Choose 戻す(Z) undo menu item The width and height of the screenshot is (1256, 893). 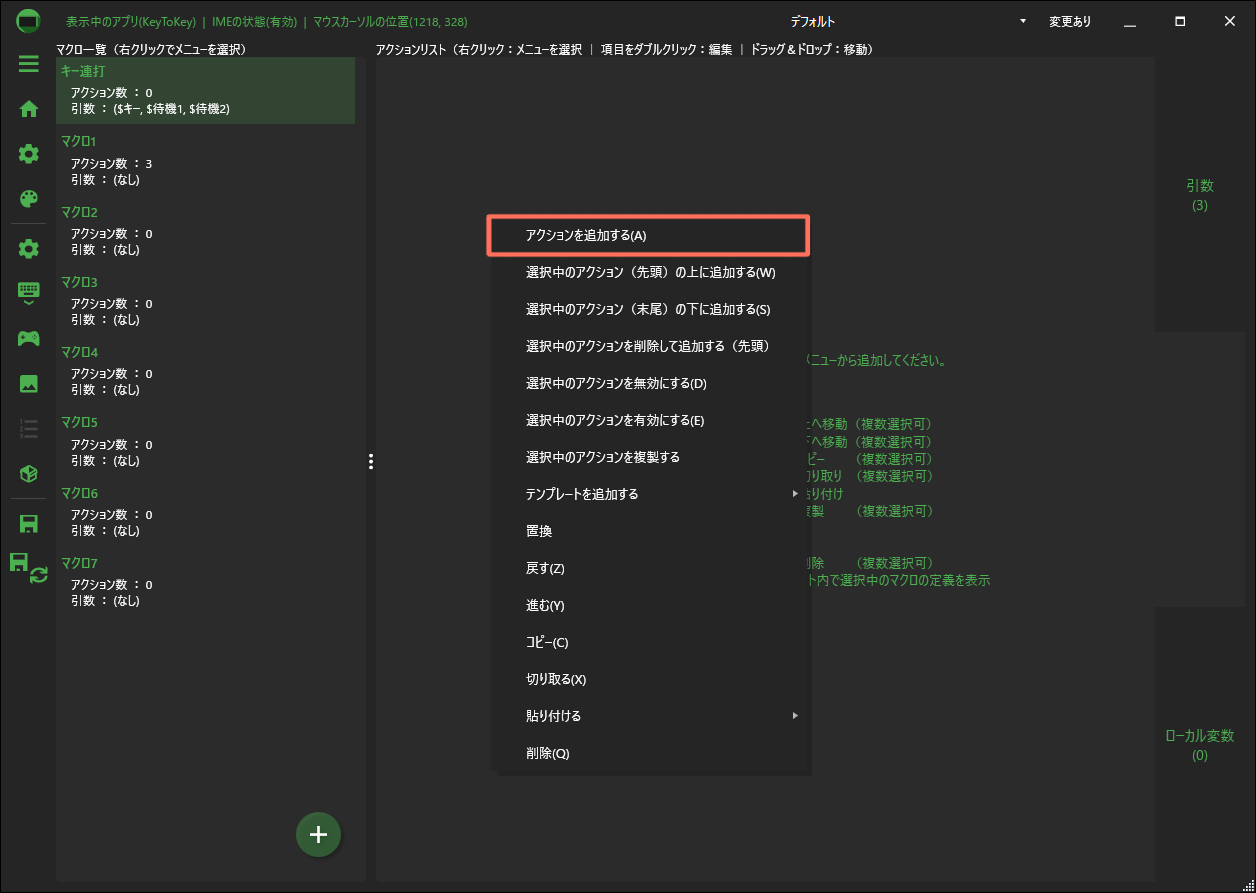coord(651,568)
